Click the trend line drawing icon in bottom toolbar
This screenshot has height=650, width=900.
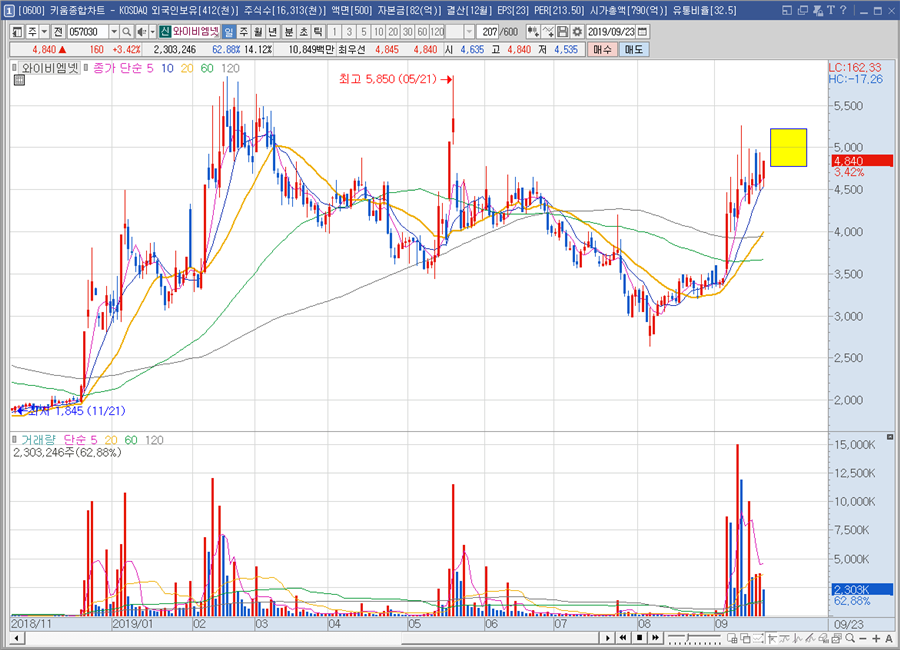click(x=810, y=638)
